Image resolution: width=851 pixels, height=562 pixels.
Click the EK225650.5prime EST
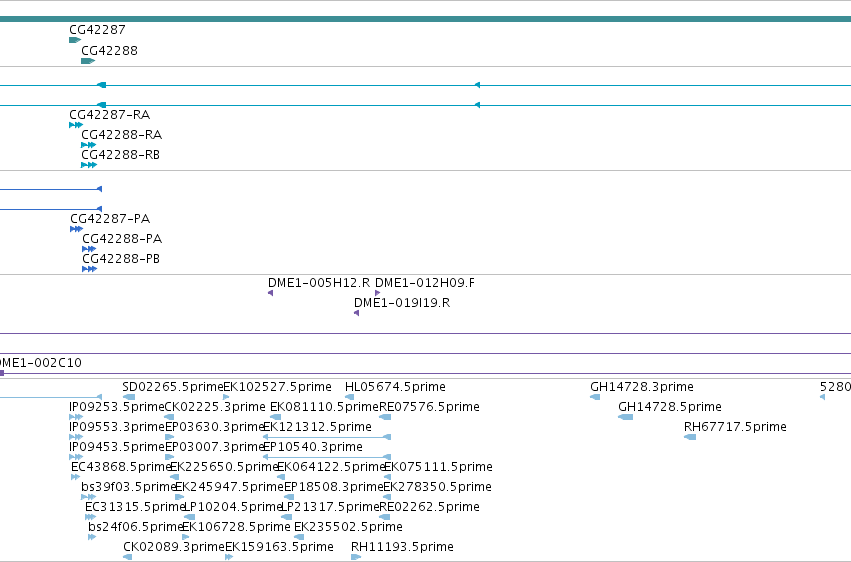(224, 467)
